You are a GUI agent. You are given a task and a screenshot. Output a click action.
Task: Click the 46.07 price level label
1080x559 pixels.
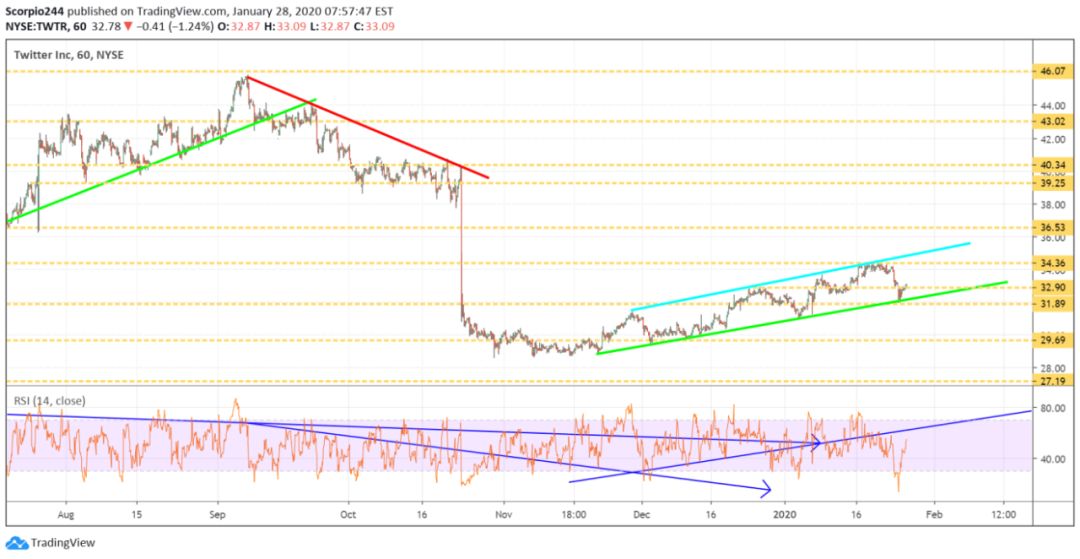(1052, 70)
